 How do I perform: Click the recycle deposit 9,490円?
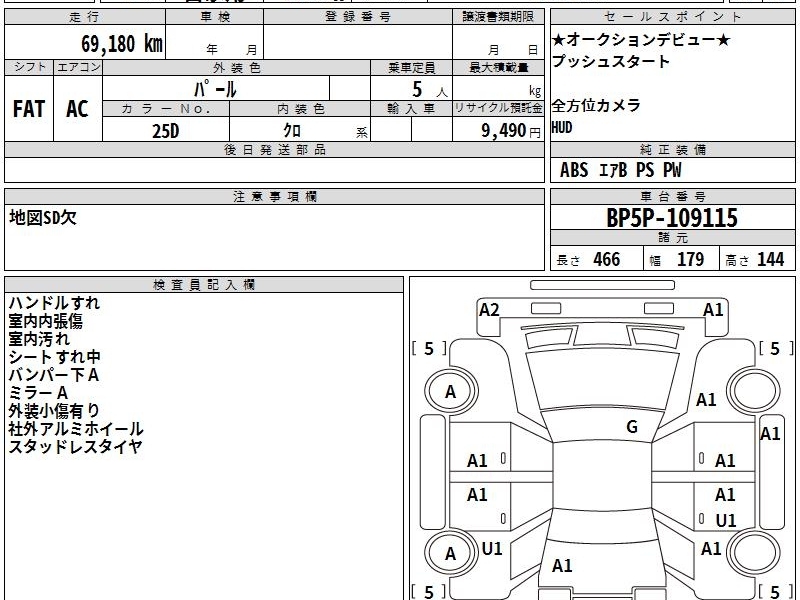(x=511, y=131)
